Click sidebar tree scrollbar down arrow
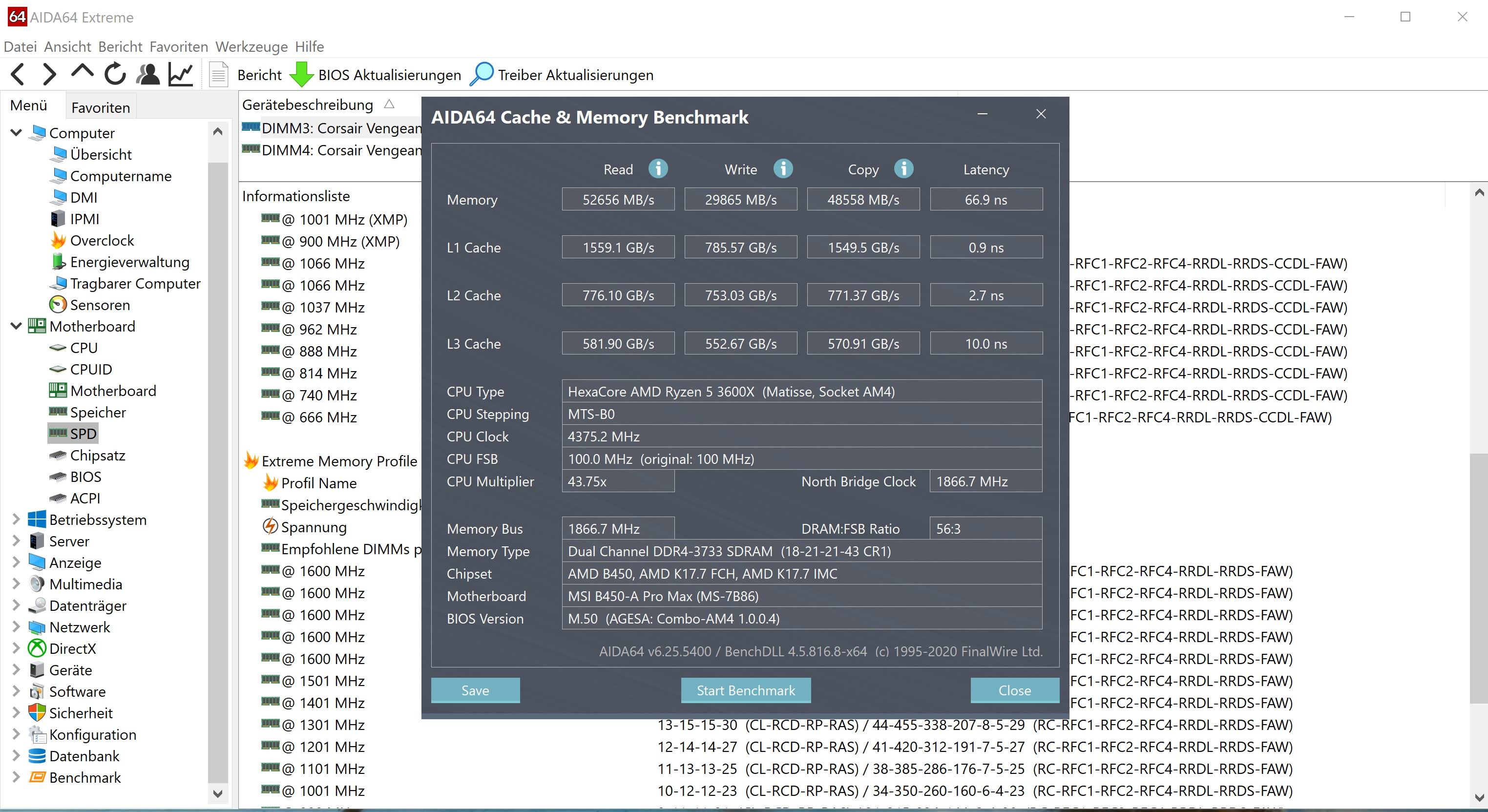The width and height of the screenshot is (1488, 812). pyautogui.click(x=218, y=793)
